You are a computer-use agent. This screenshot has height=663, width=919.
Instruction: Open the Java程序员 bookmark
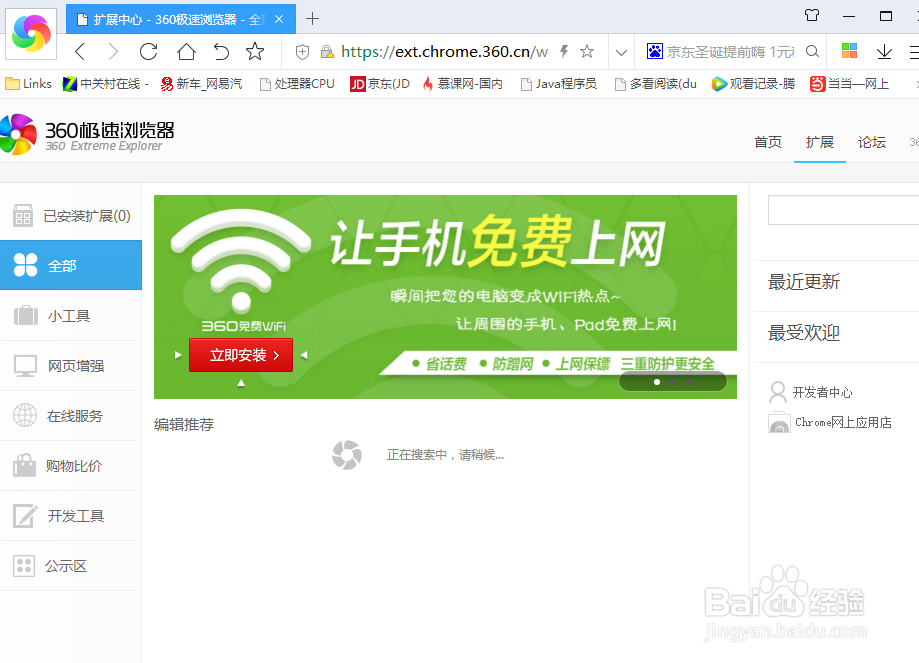[559, 84]
